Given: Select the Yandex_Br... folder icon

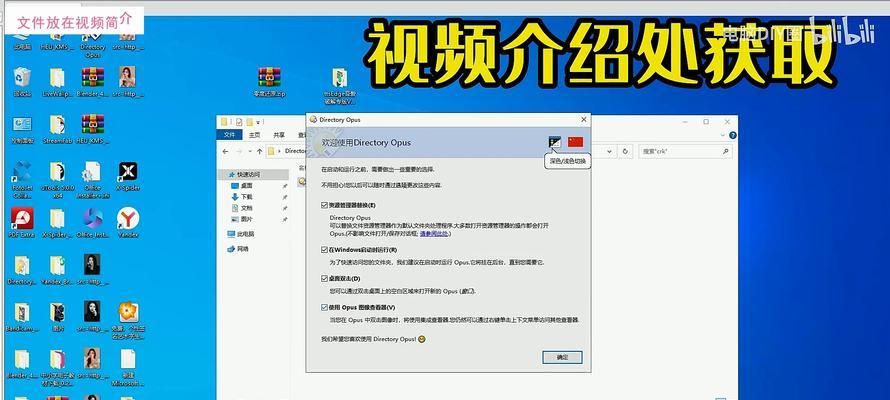Looking at the screenshot, I should point(57,270).
